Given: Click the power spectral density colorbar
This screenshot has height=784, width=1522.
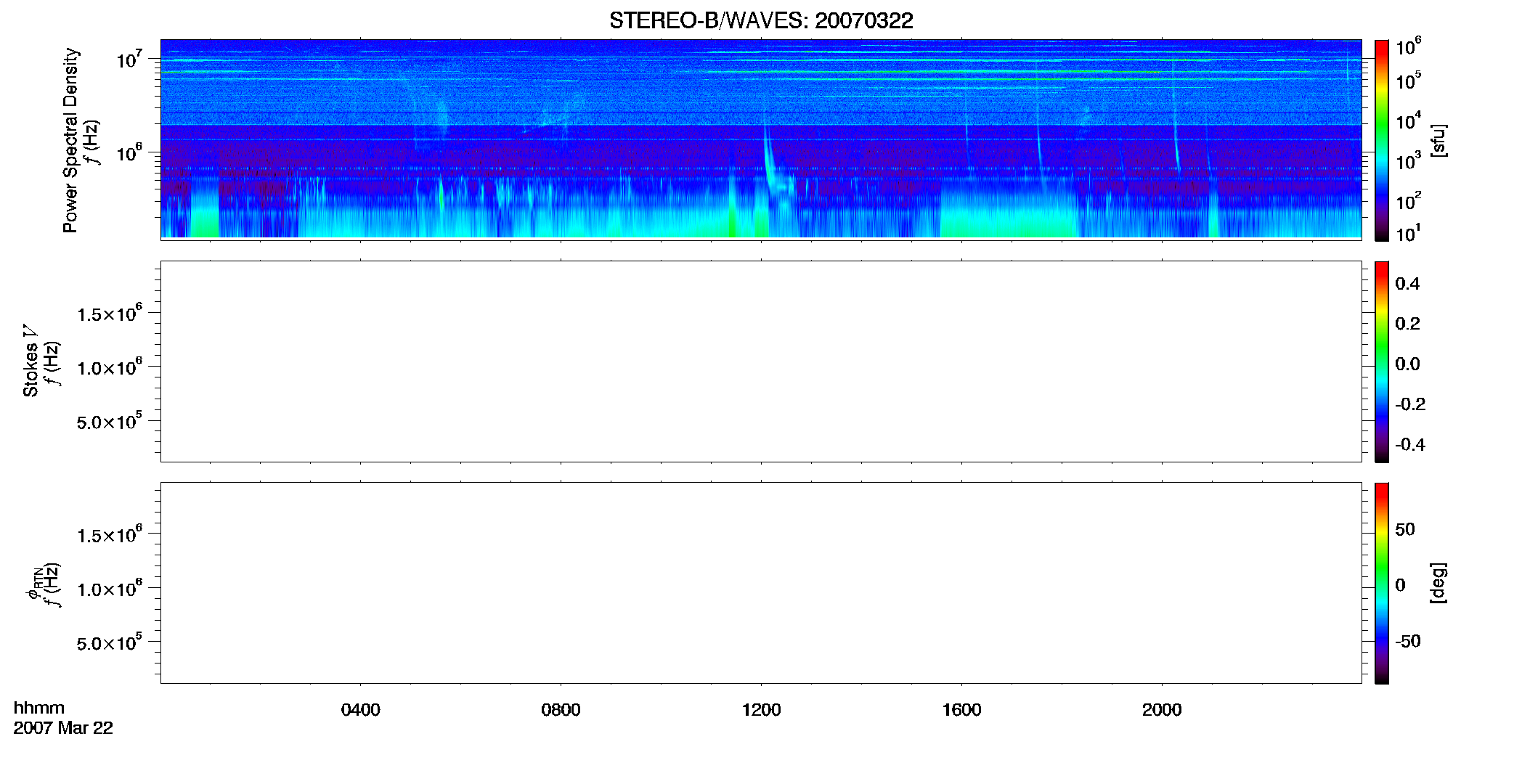Looking at the screenshot, I should click(1381, 140).
